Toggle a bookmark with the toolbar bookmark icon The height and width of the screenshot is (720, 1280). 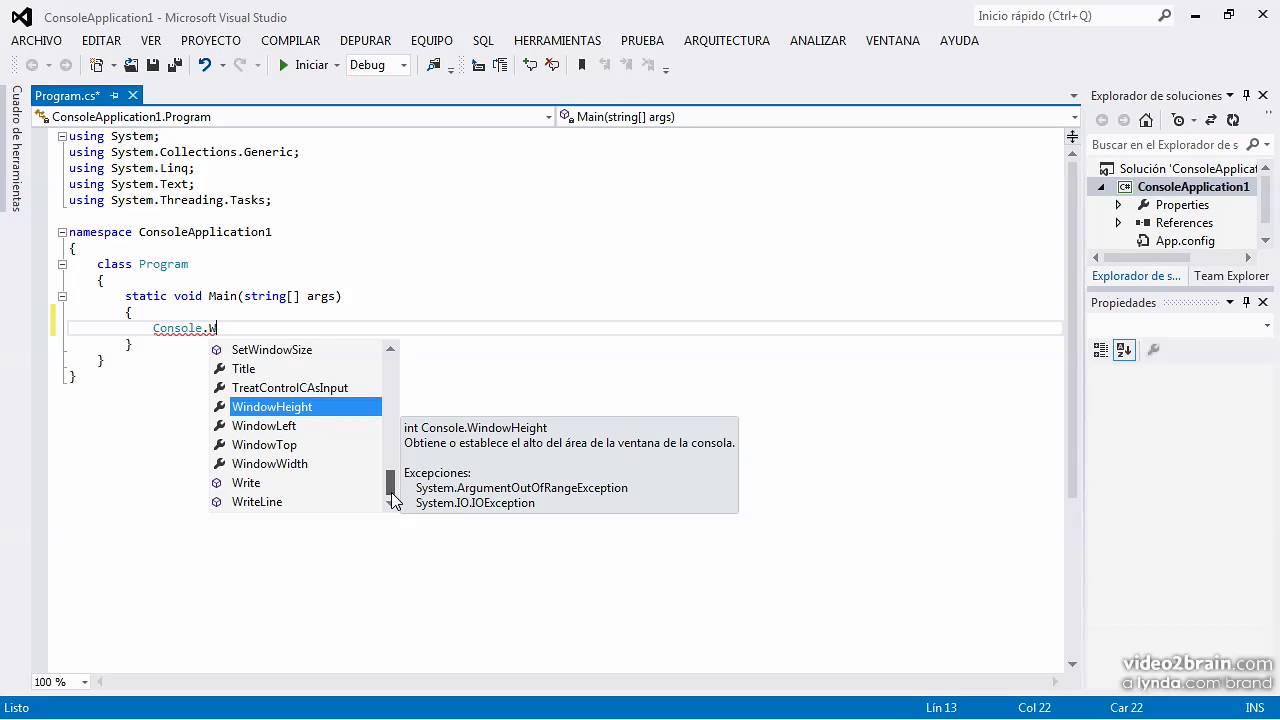coord(582,65)
